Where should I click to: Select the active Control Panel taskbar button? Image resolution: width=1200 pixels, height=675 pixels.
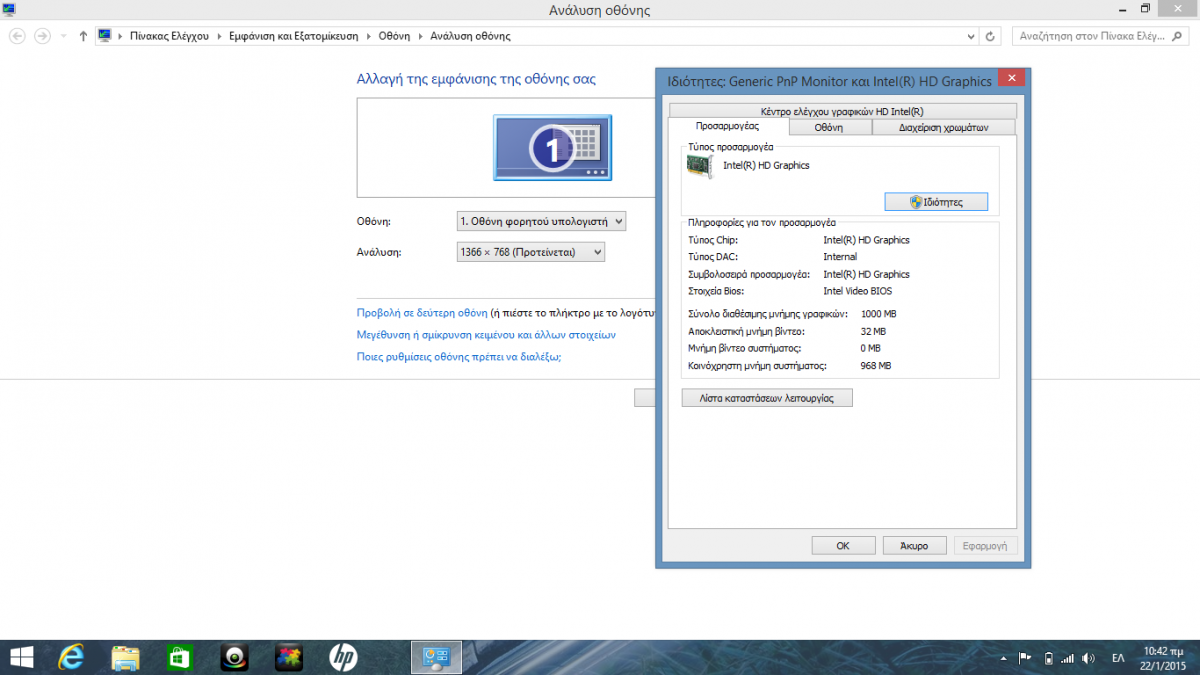pyautogui.click(x=437, y=657)
